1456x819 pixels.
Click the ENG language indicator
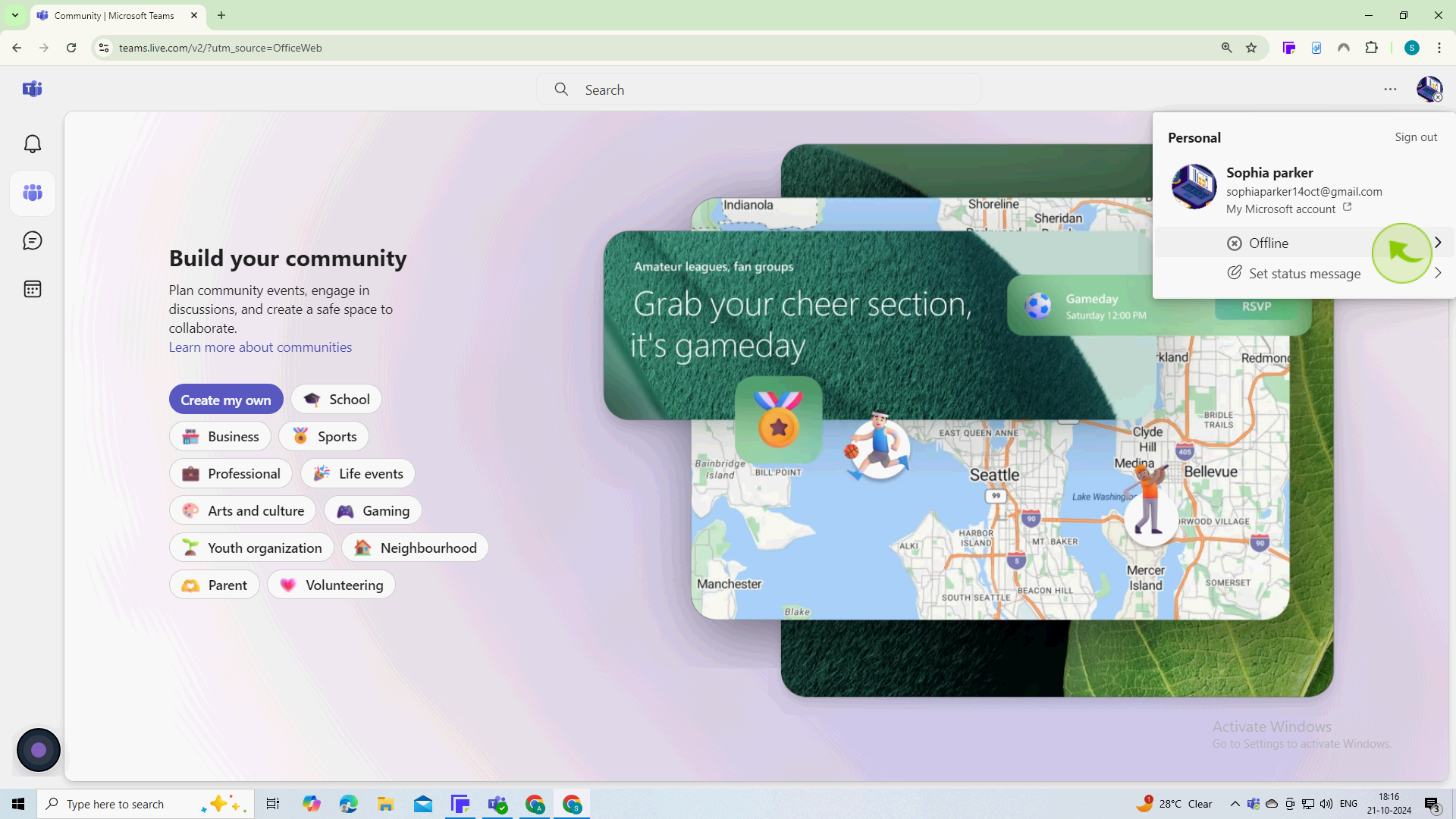[x=1348, y=804]
